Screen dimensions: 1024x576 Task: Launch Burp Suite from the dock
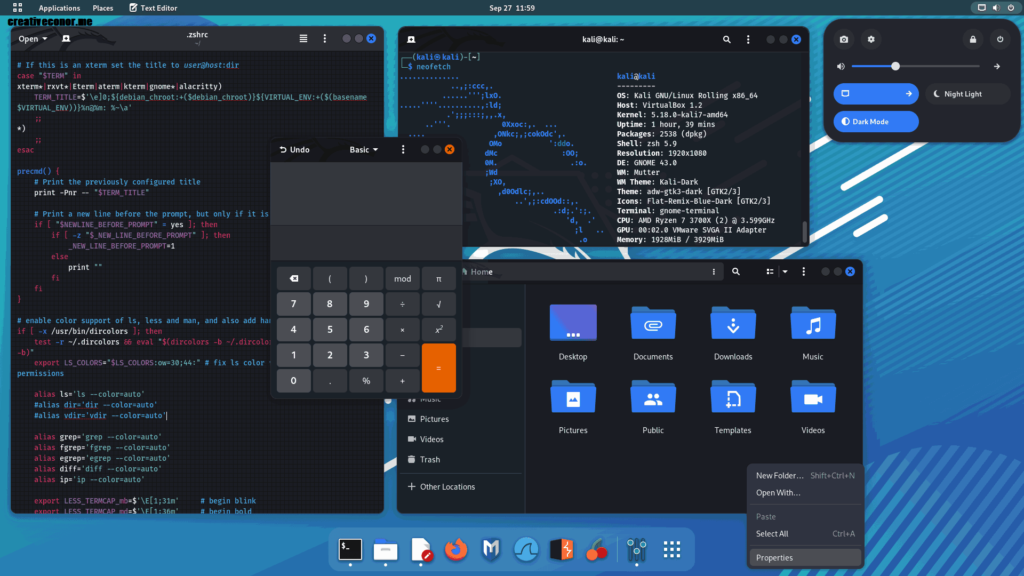562,549
